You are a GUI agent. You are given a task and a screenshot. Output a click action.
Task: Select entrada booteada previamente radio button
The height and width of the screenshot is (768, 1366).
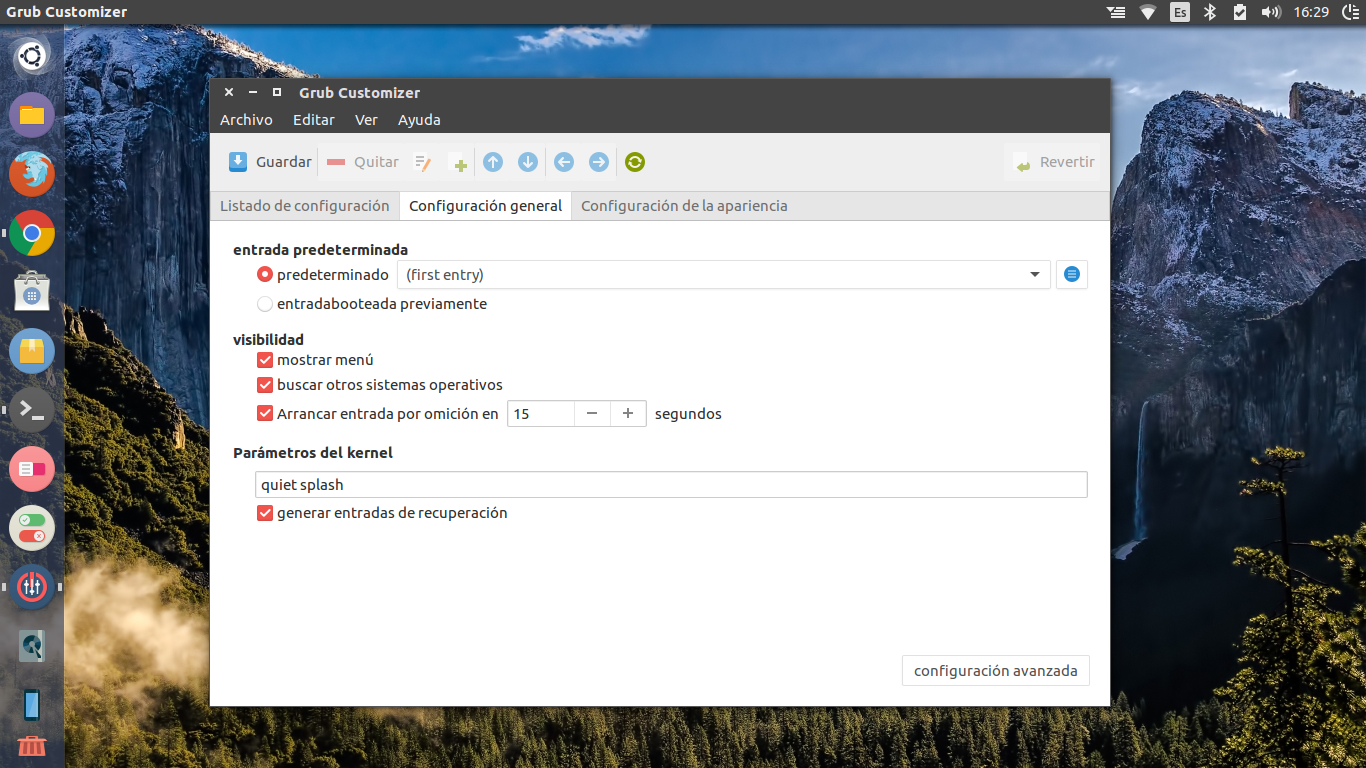265,304
